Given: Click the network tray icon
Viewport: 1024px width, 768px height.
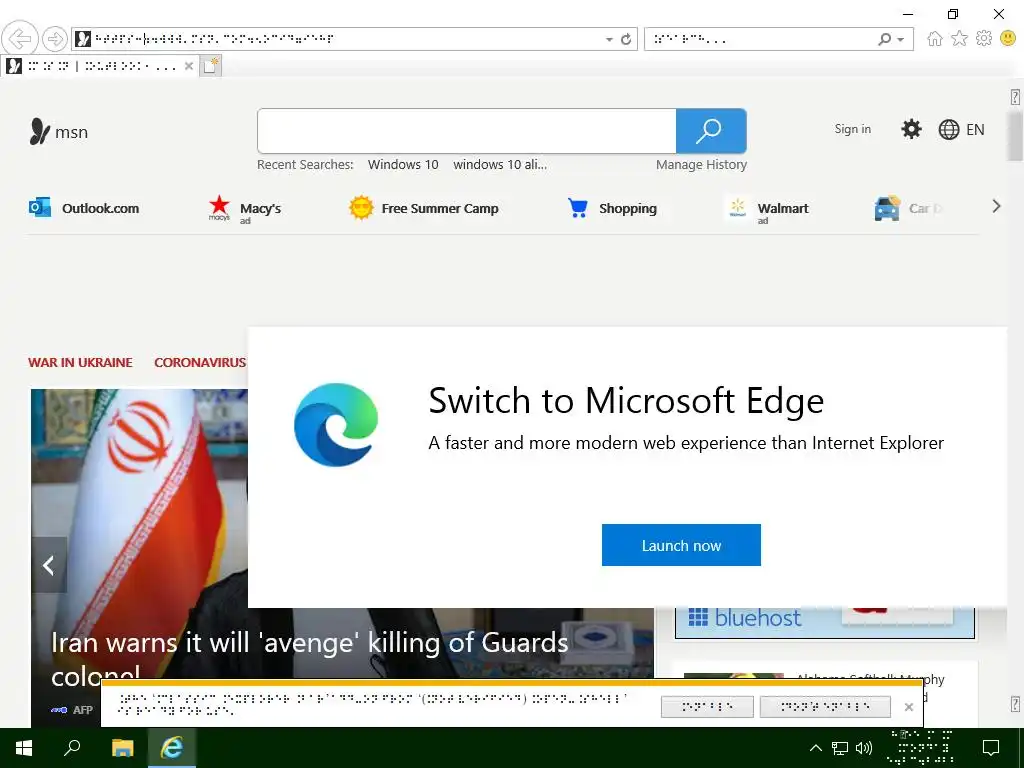Looking at the screenshot, I should (x=840, y=748).
